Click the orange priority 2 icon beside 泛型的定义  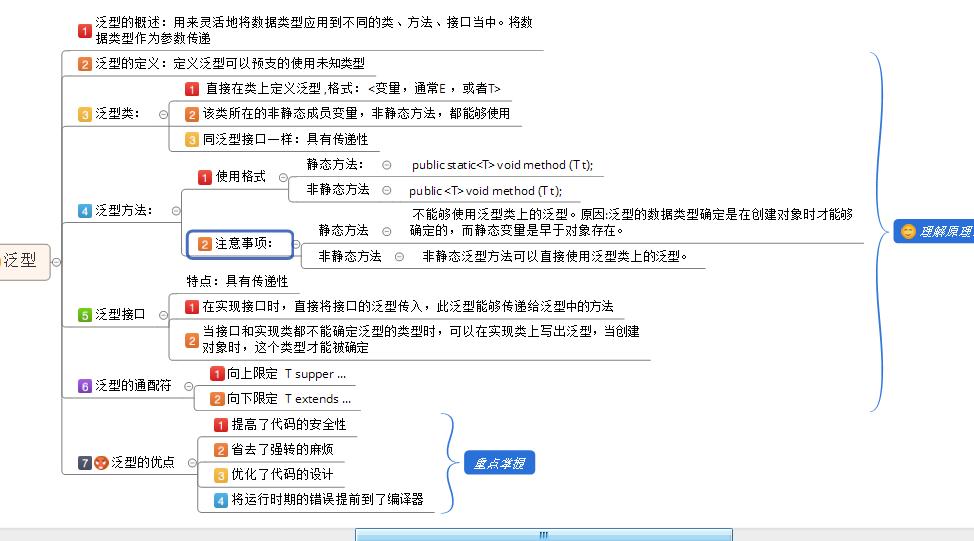(x=85, y=64)
